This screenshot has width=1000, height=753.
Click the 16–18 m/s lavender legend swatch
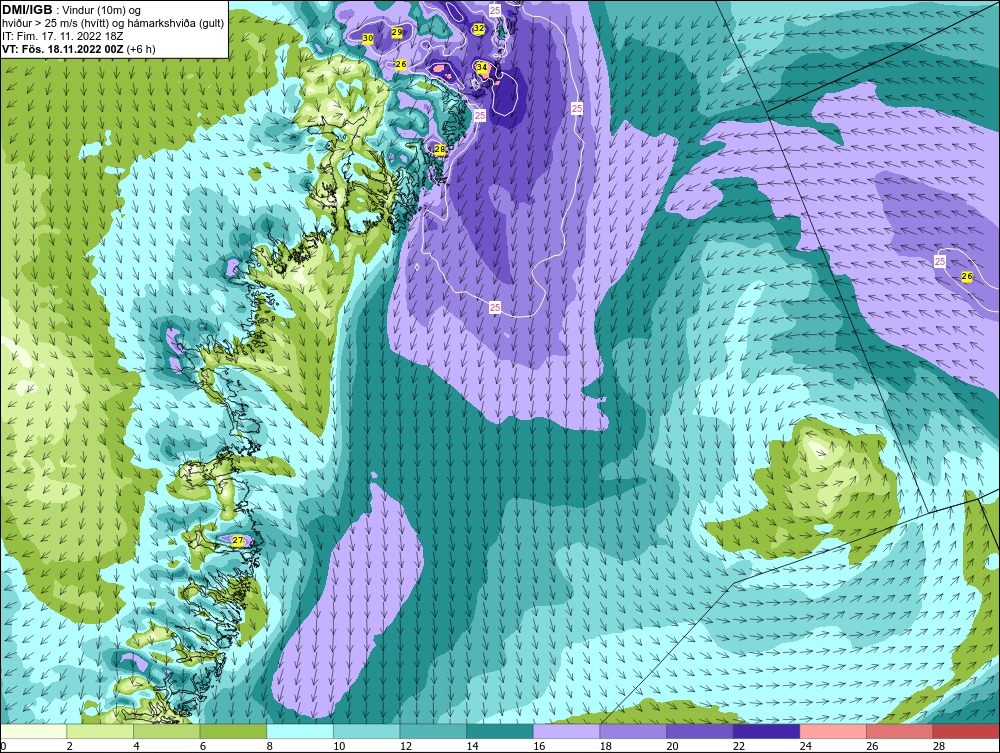(566, 731)
